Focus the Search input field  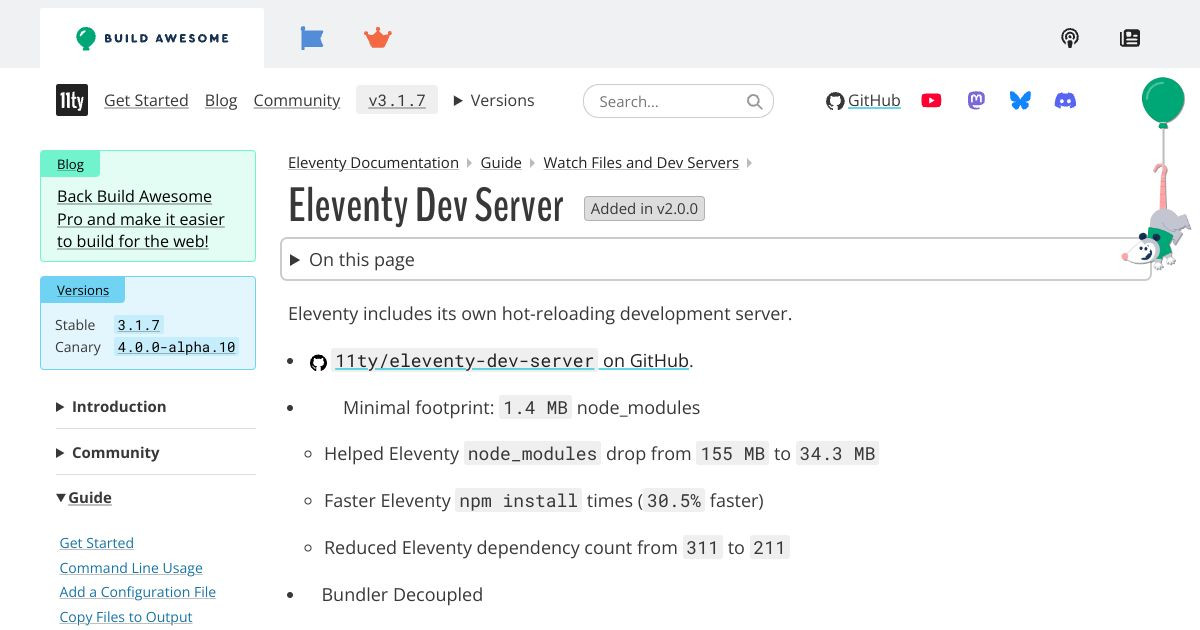pyautogui.click(x=678, y=101)
